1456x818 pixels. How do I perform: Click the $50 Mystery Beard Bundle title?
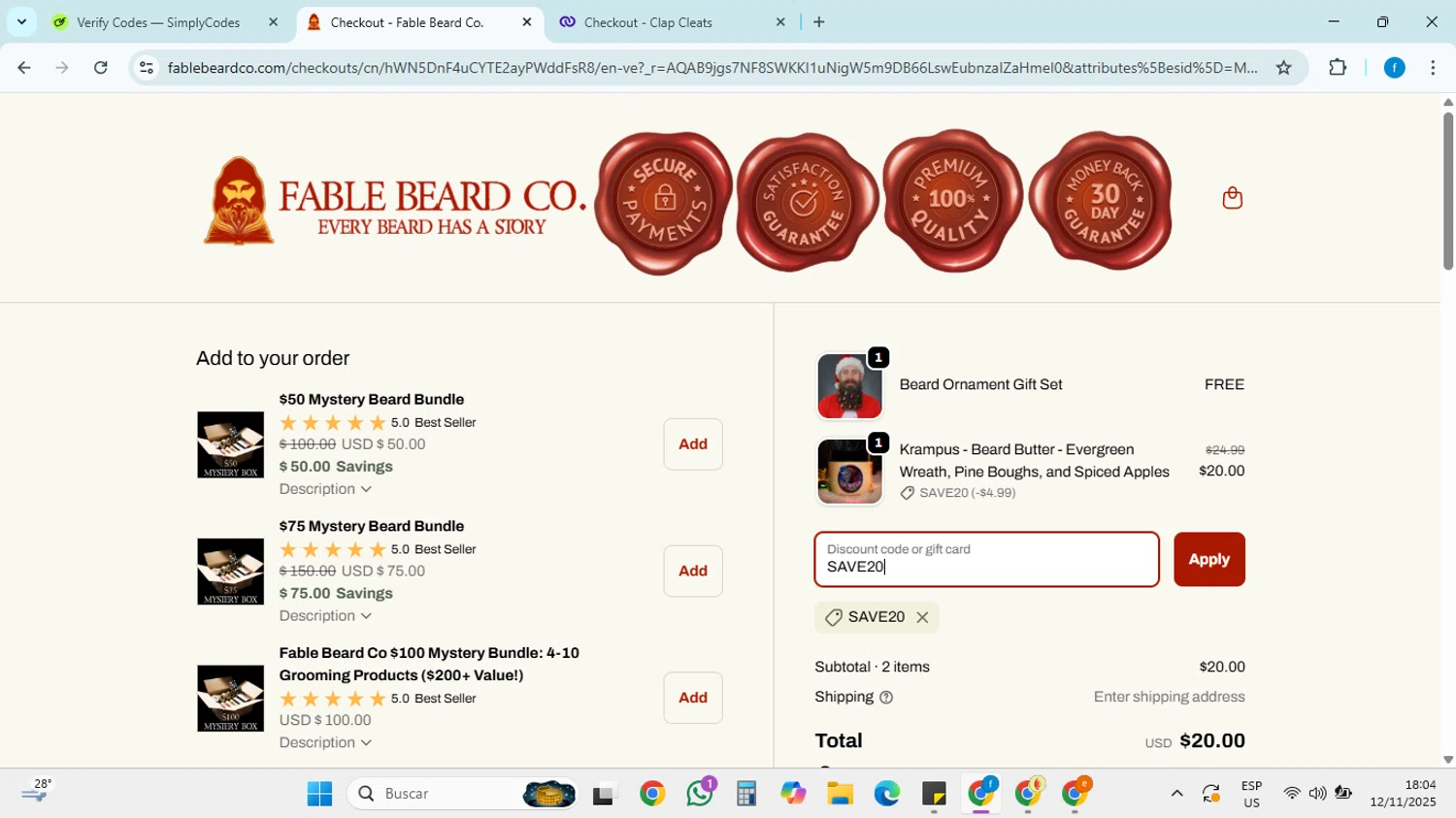(x=371, y=399)
